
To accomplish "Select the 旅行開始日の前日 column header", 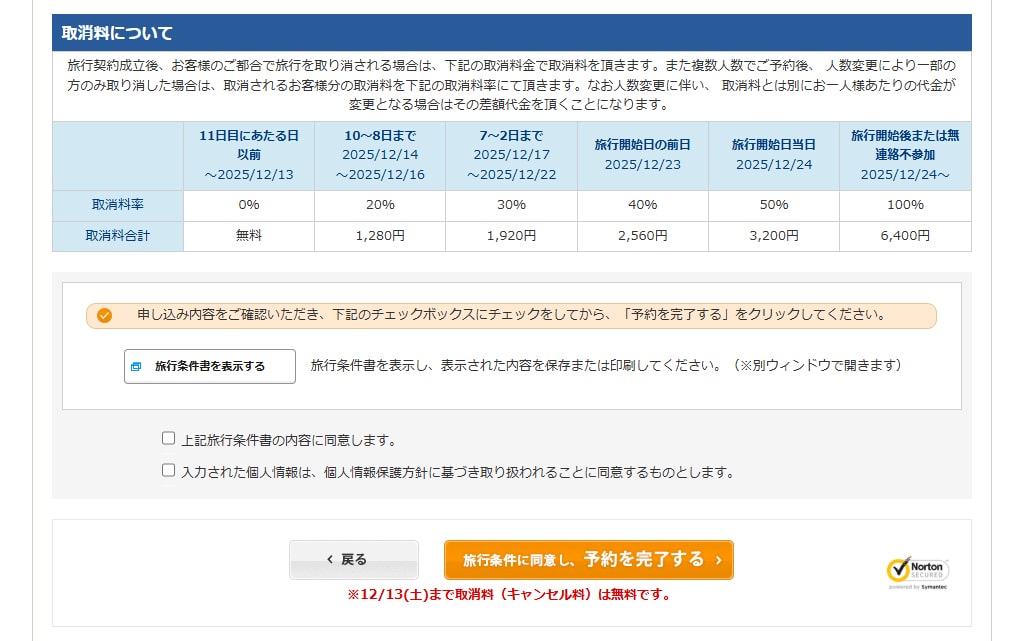I will (x=642, y=155).
